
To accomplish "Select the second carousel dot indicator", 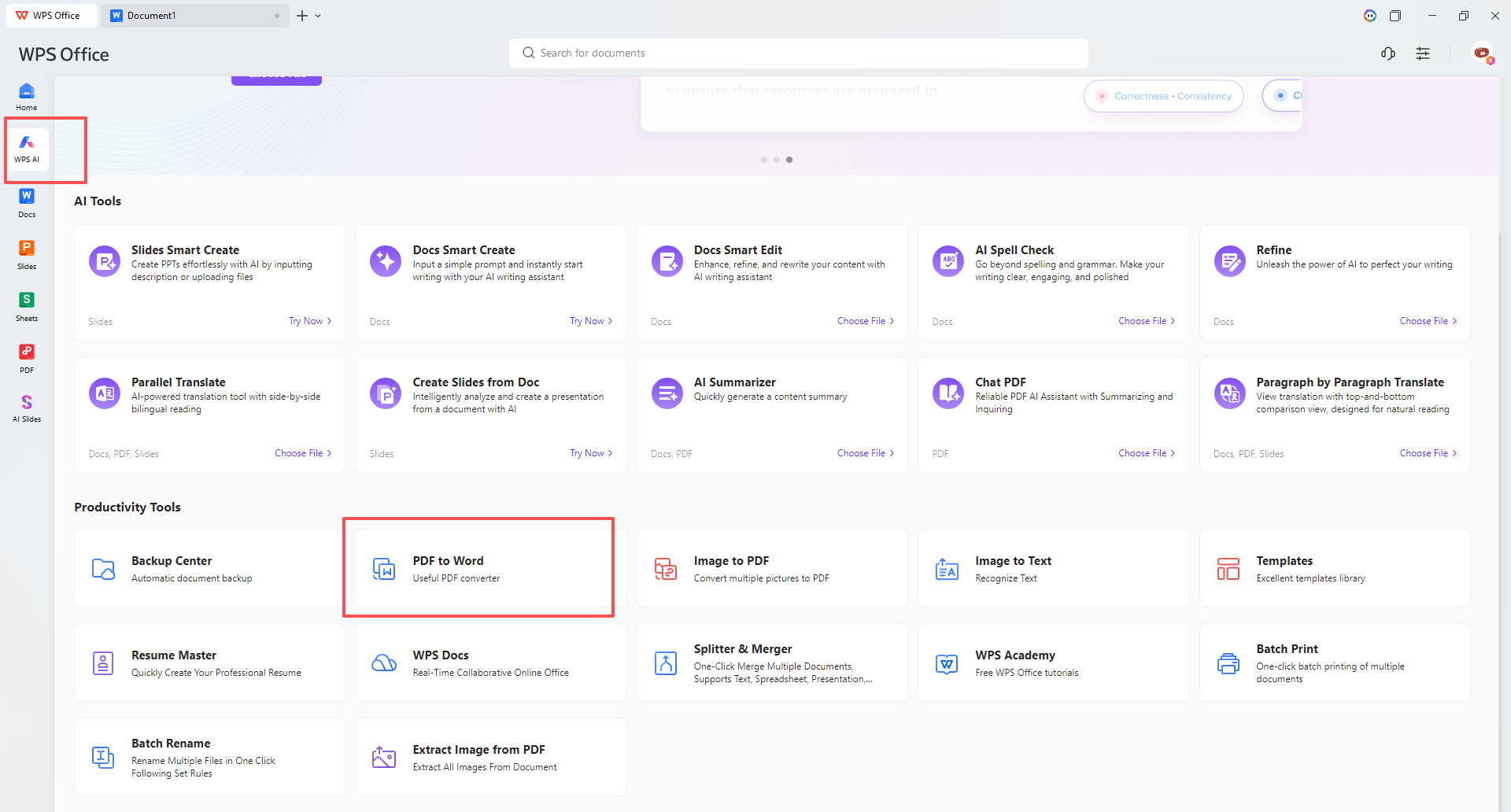I will [x=777, y=160].
